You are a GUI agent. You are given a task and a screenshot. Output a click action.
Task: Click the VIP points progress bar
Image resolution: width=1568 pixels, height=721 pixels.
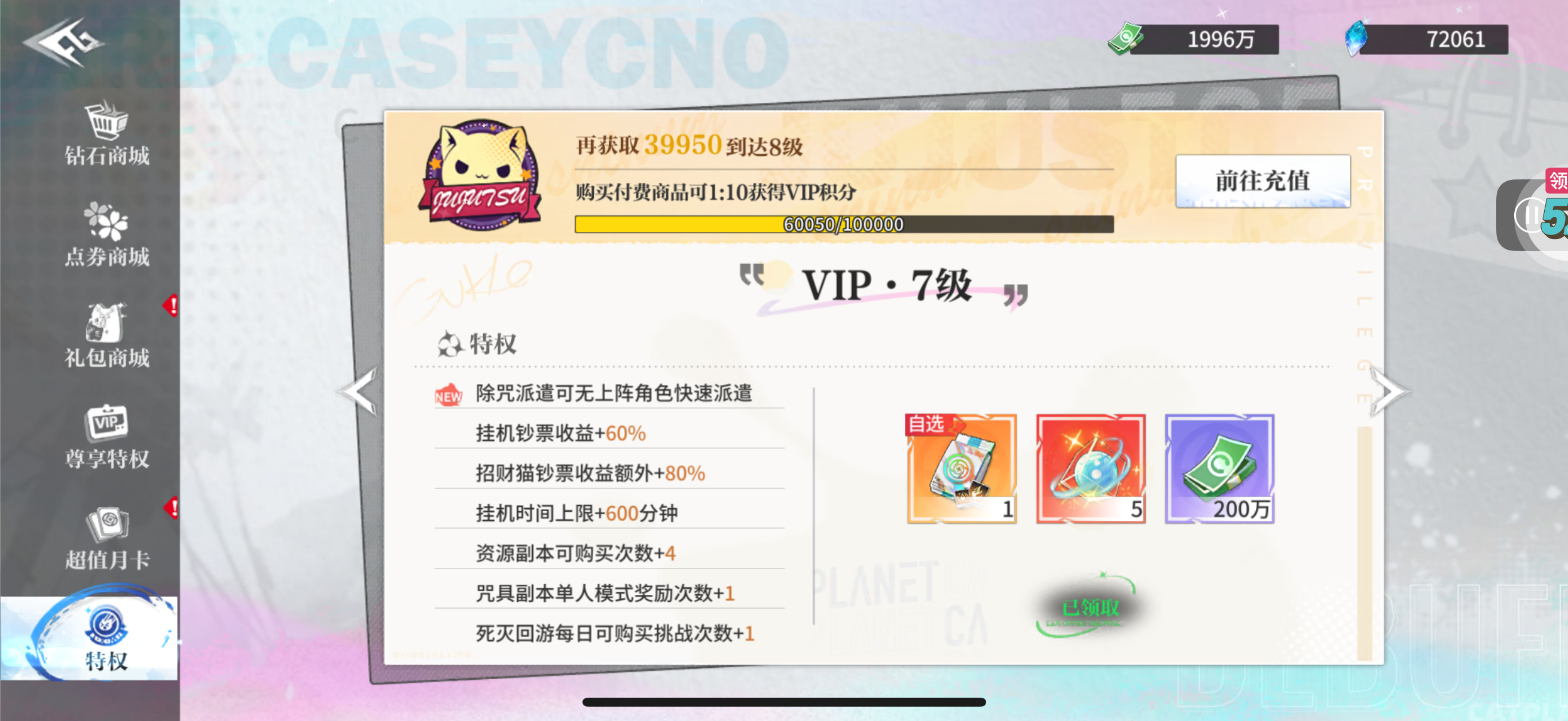click(844, 224)
